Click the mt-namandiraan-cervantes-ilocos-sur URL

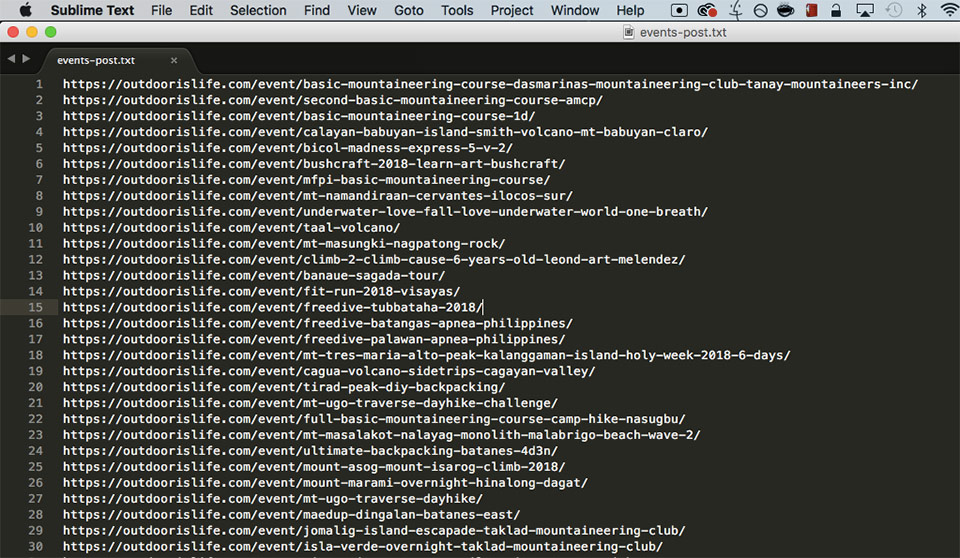coord(318,195)
